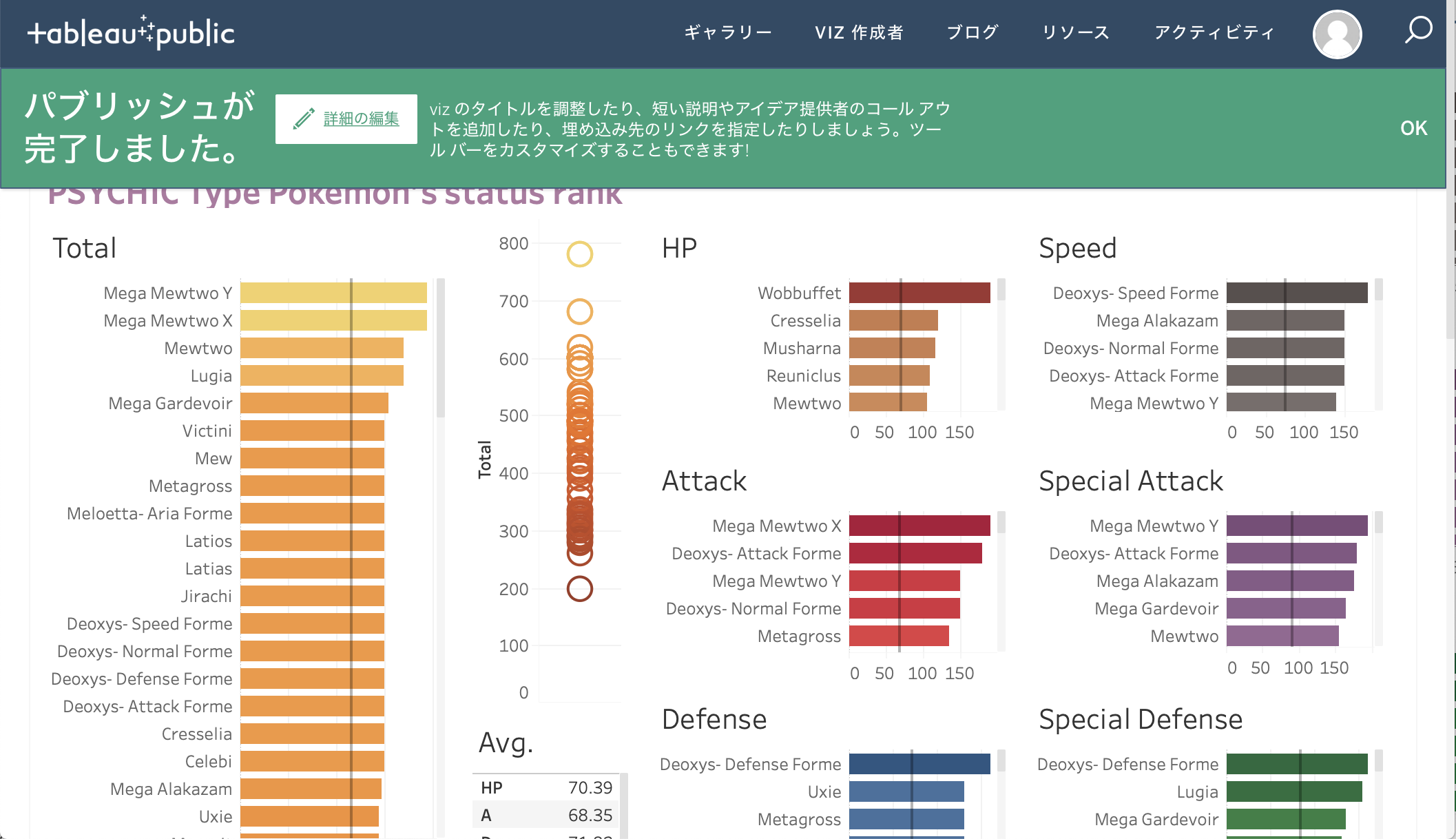
Task: Click the Tableau Public logo
Action: coord(131,32)
